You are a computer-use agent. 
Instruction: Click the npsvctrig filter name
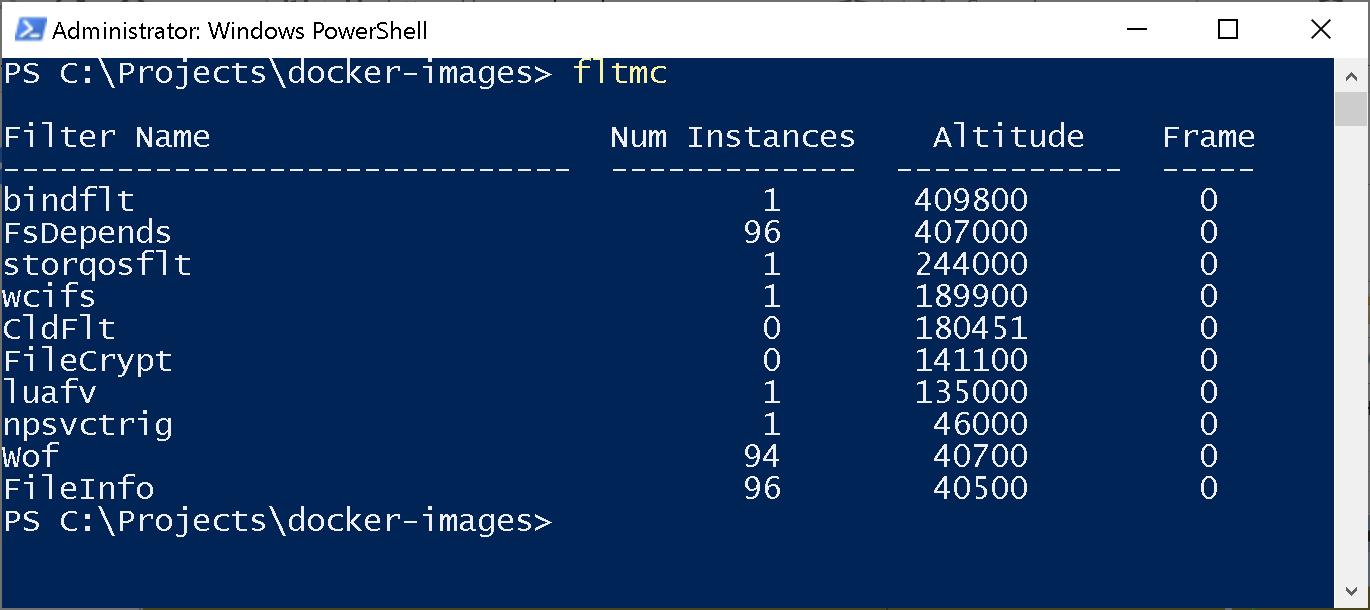[88, 425]
